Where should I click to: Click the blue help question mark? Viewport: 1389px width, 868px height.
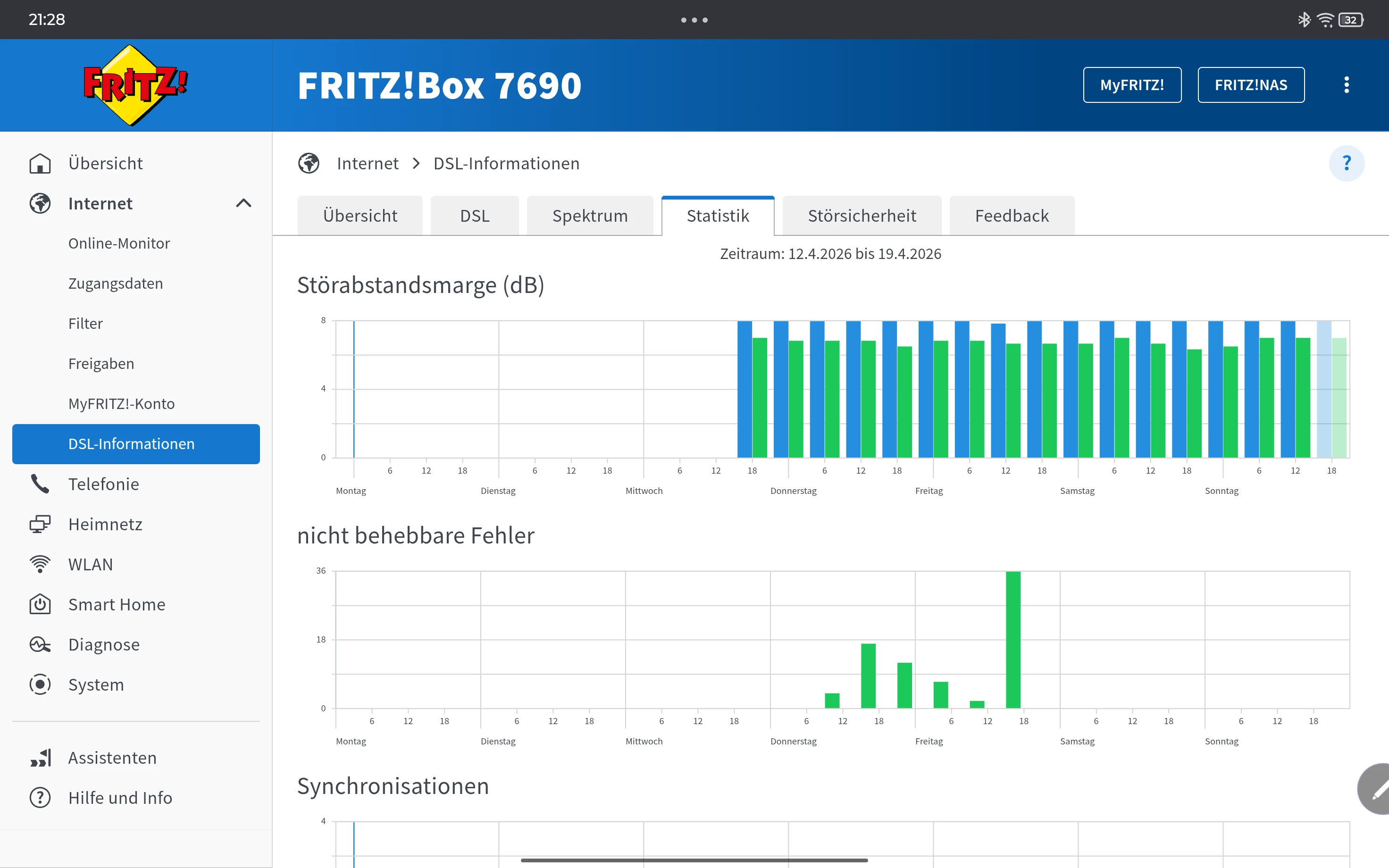pyautogui.click(x=1346, y=163)
